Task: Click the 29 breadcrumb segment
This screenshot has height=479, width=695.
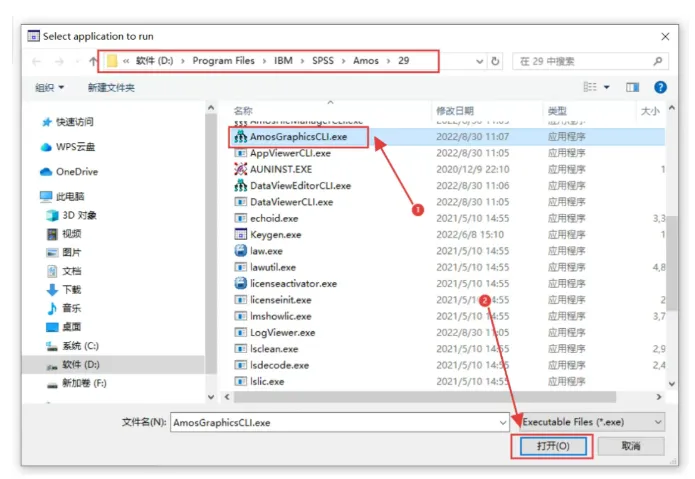Action: 403,61
